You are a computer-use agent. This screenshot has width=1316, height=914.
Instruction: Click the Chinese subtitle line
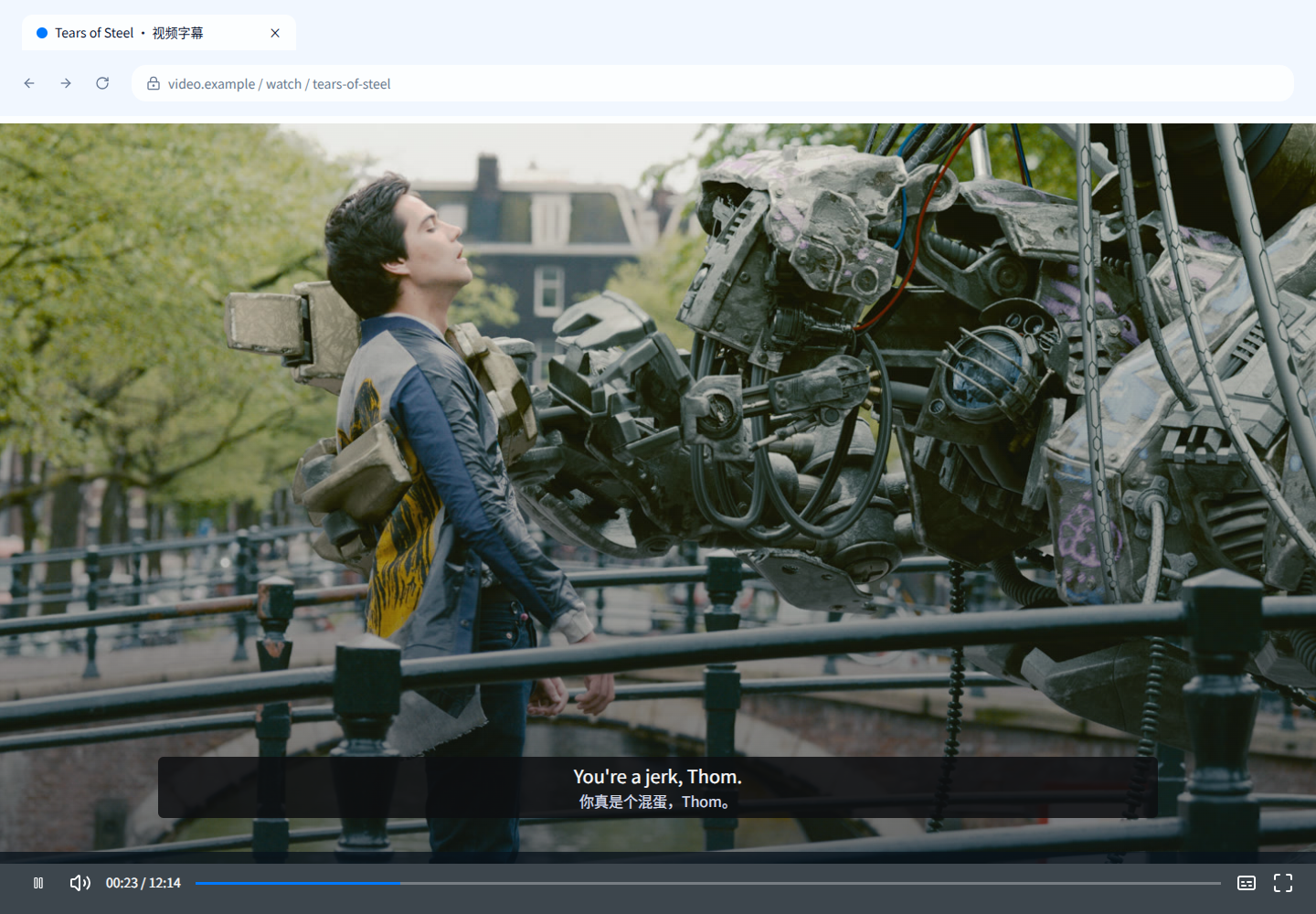657,802
